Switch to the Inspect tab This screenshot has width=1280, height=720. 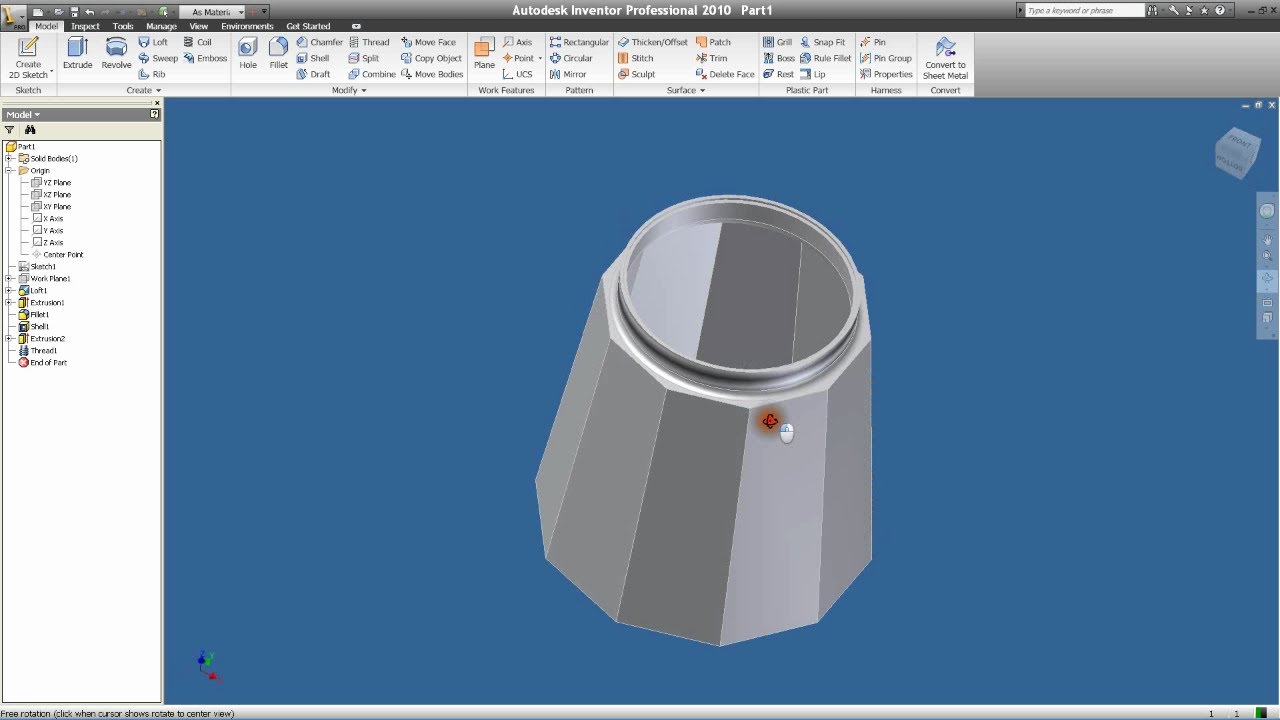point(85,26)
